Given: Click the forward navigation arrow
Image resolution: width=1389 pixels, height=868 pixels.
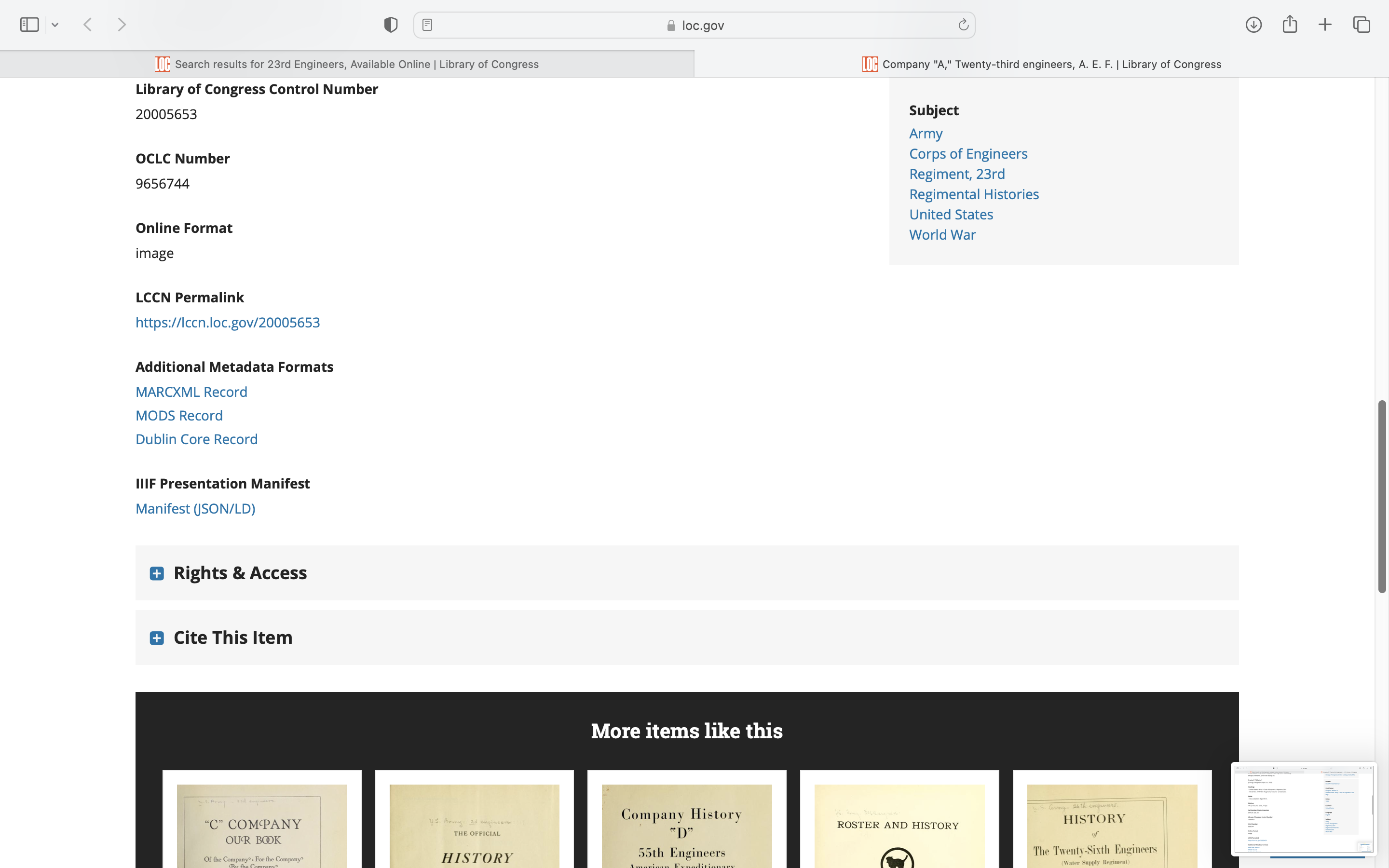Looking at the screenshot, I should tap(122, 25).
